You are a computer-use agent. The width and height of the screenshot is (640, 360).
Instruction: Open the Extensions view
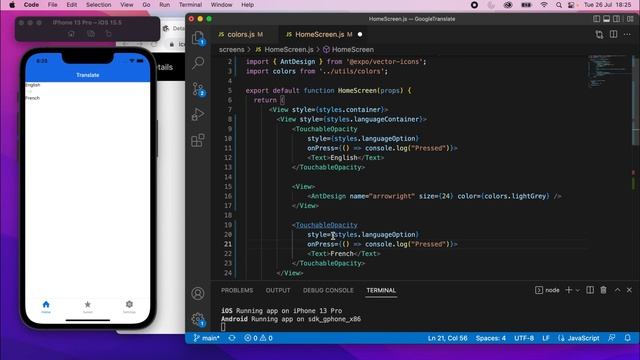point(198,140)
